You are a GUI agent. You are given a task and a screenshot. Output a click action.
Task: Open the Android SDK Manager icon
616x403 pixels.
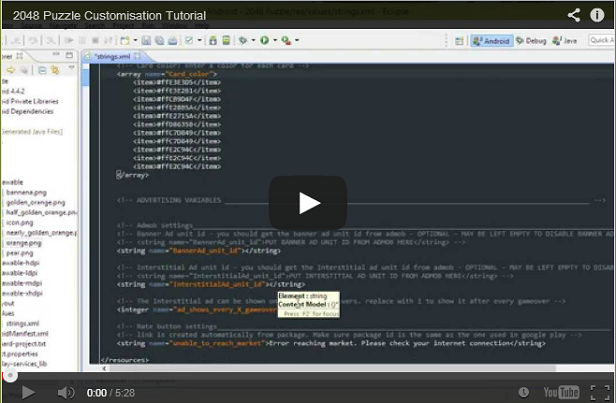tap(213, 40)
